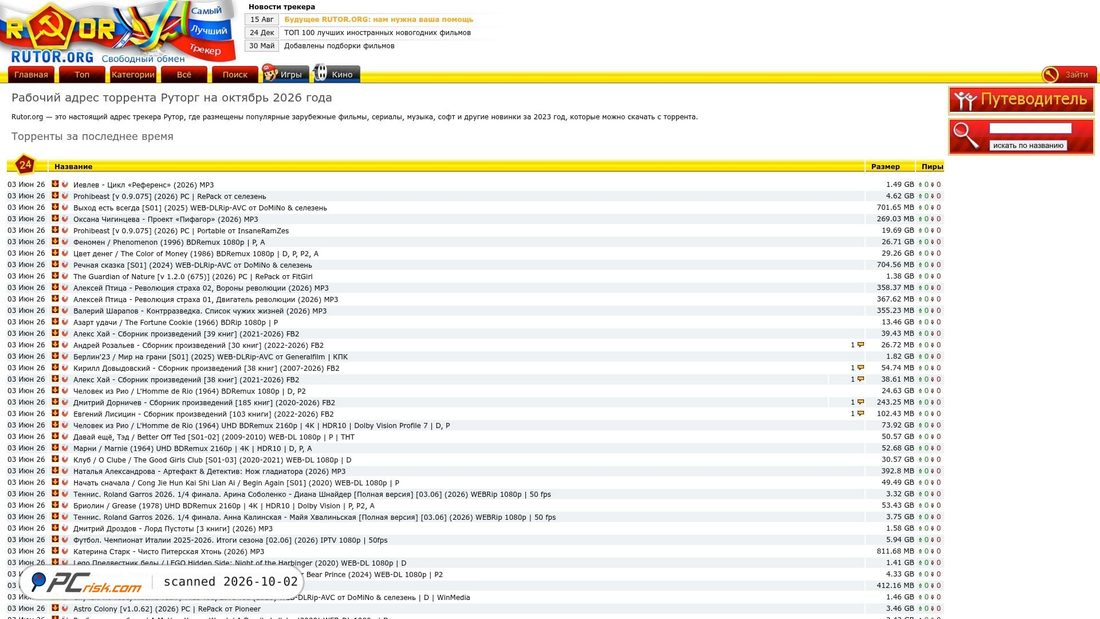
Task: Open the 'Добавлены подборки фильмов' news link
Action: pos(339,46)
